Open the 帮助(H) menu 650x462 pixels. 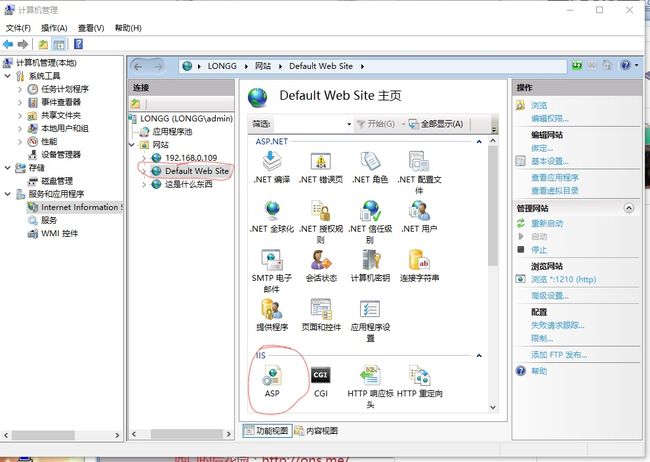pyautogui.click(x=128, y=28)
